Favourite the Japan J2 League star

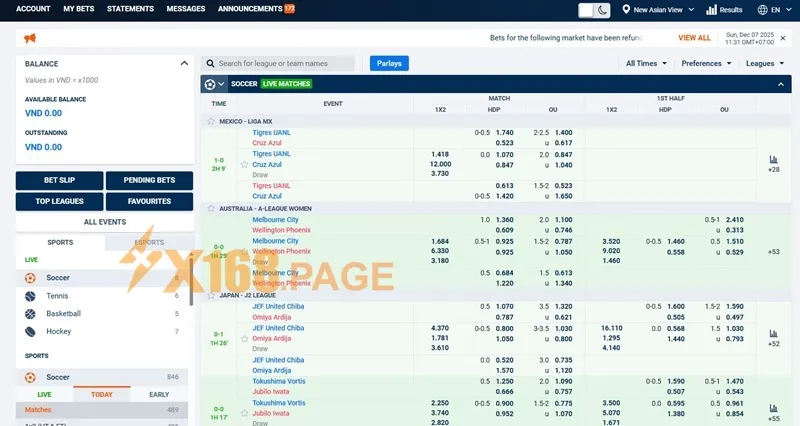211,295
